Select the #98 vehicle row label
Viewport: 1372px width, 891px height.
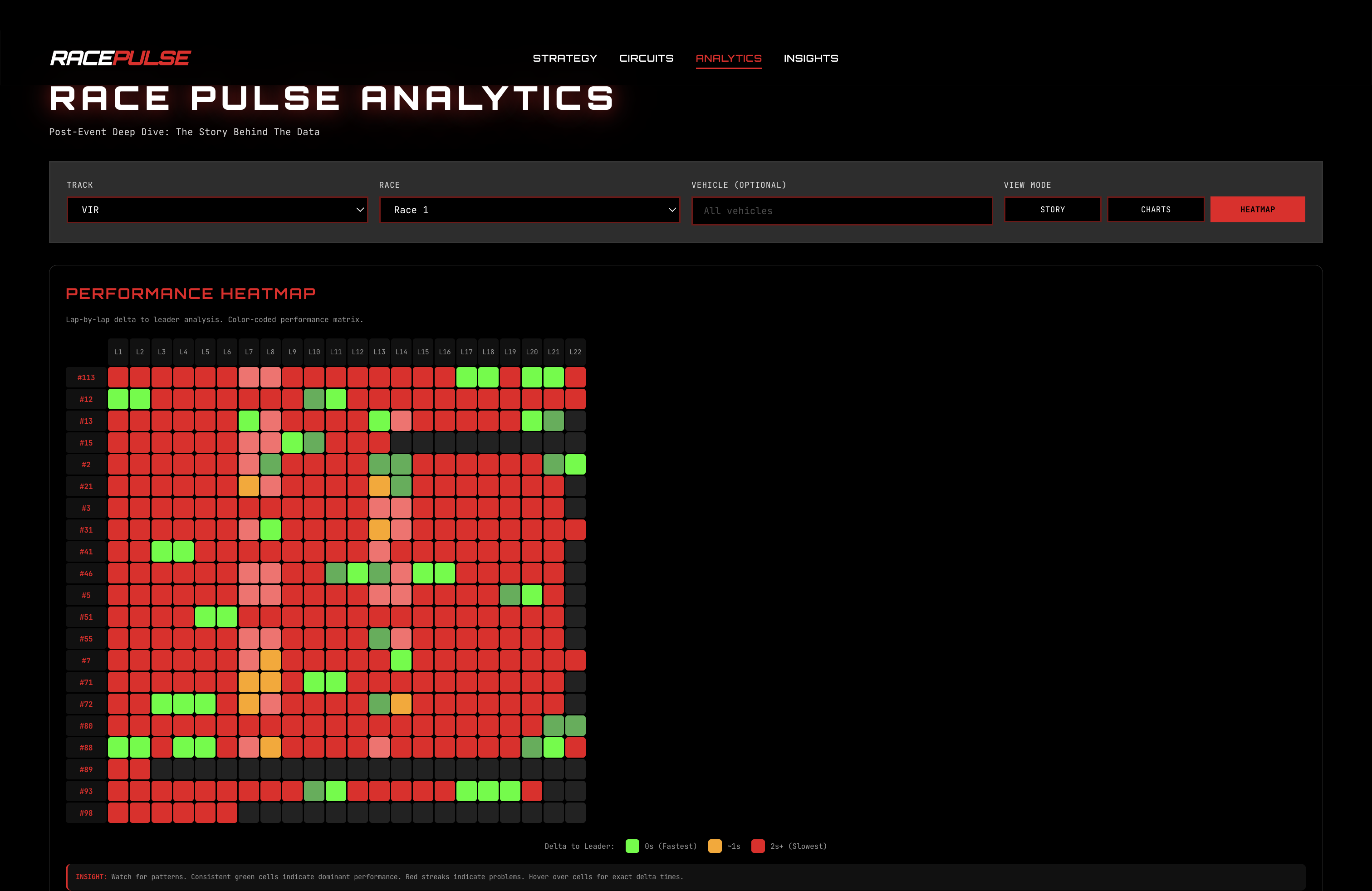pyautogui.click(x=86, y=813)
